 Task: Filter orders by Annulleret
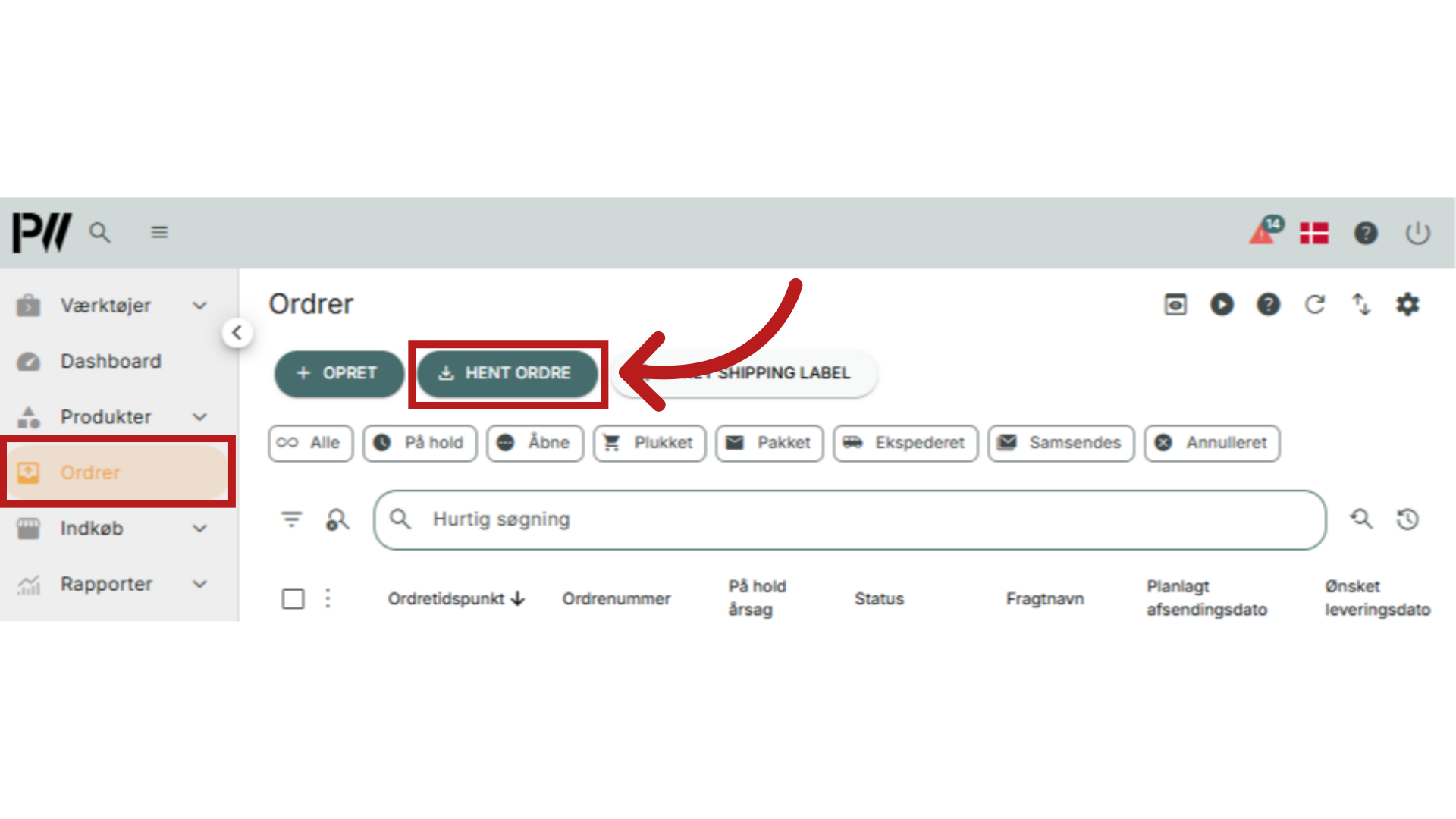point(1212,443)
